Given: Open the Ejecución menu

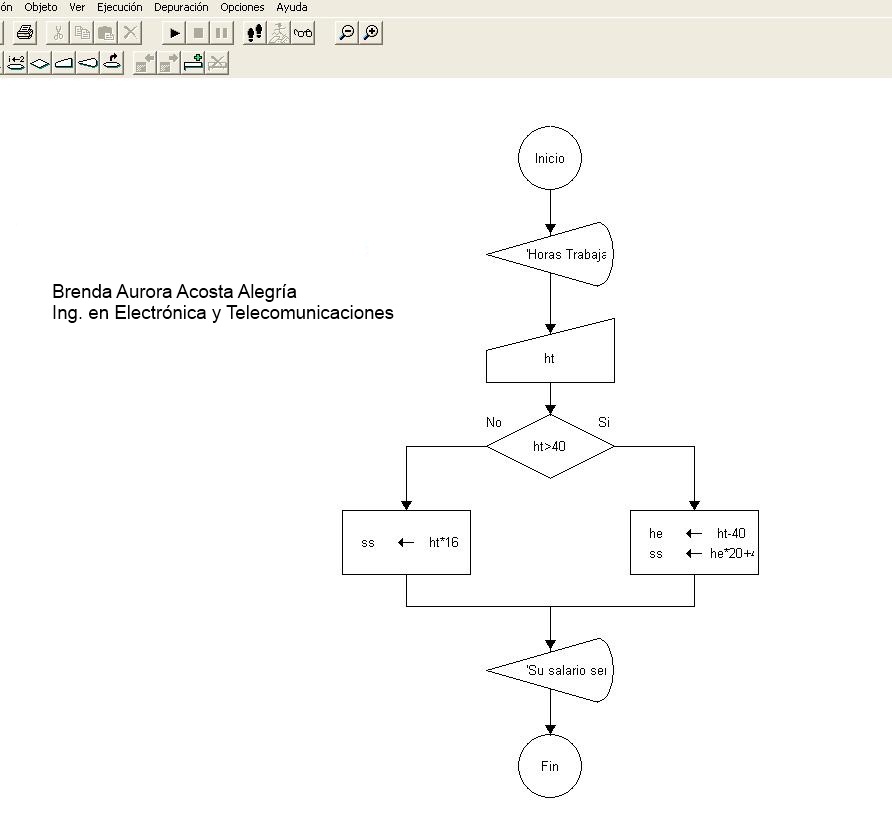Looking at the screenshot, I should 119,7.
